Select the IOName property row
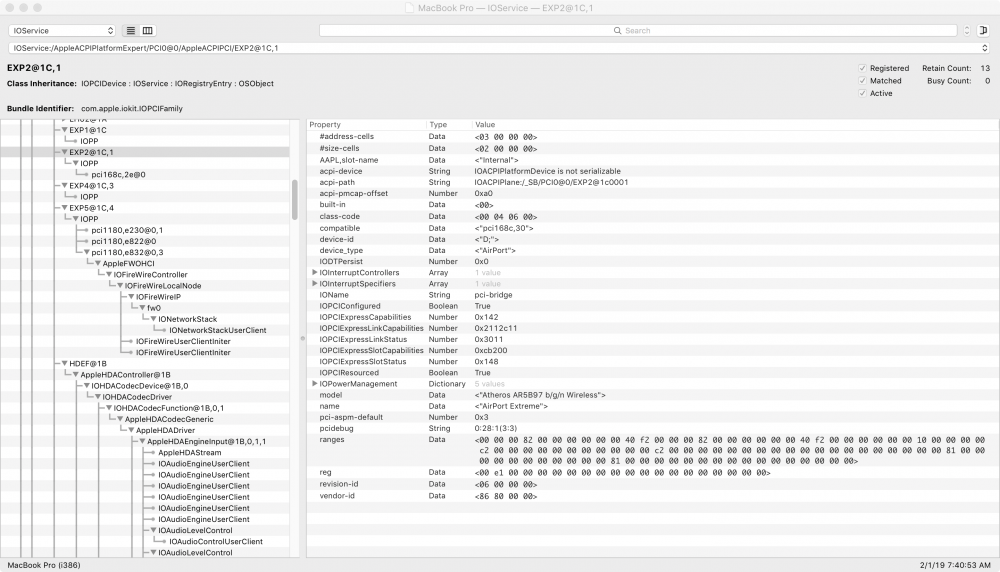Screen dimensions: 1000x572 click(652, 295)
